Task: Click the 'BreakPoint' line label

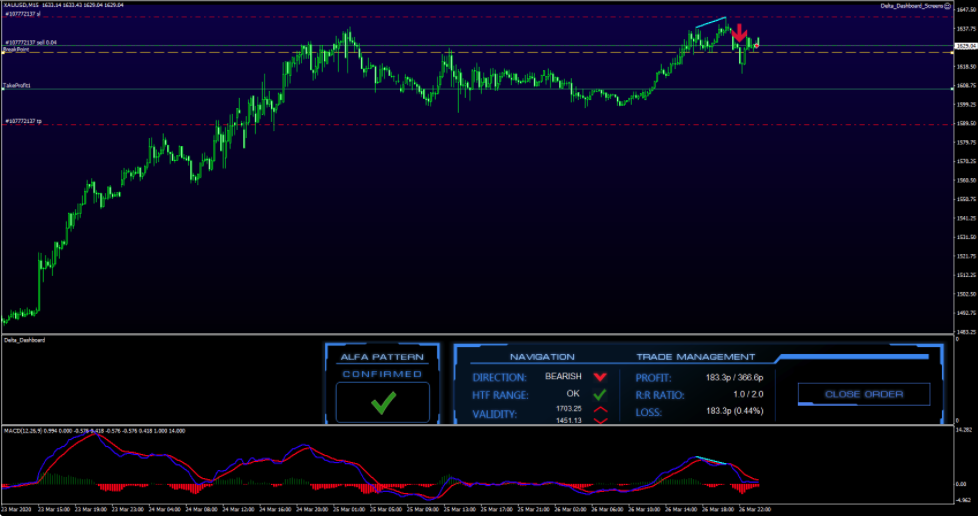Action: tap(16, 49)
